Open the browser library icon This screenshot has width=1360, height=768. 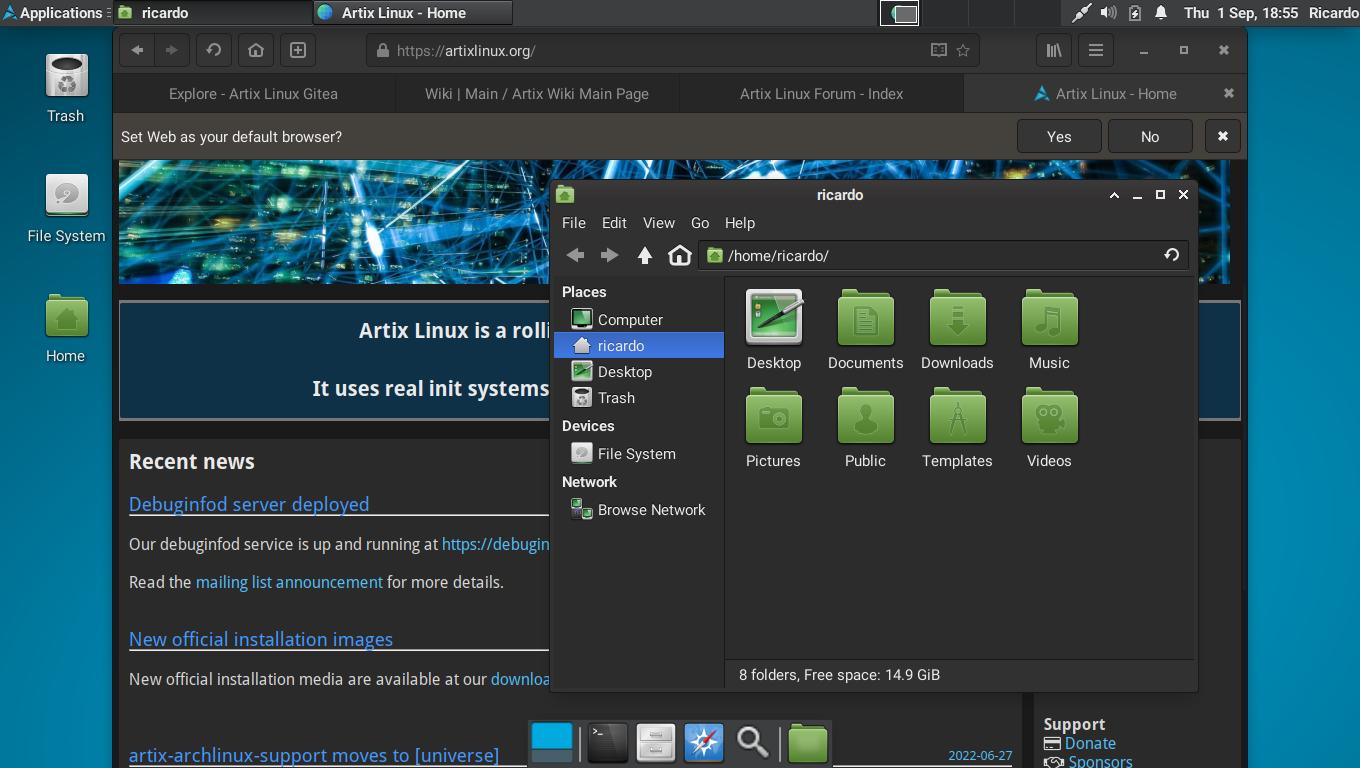(x=1054, y=50)
